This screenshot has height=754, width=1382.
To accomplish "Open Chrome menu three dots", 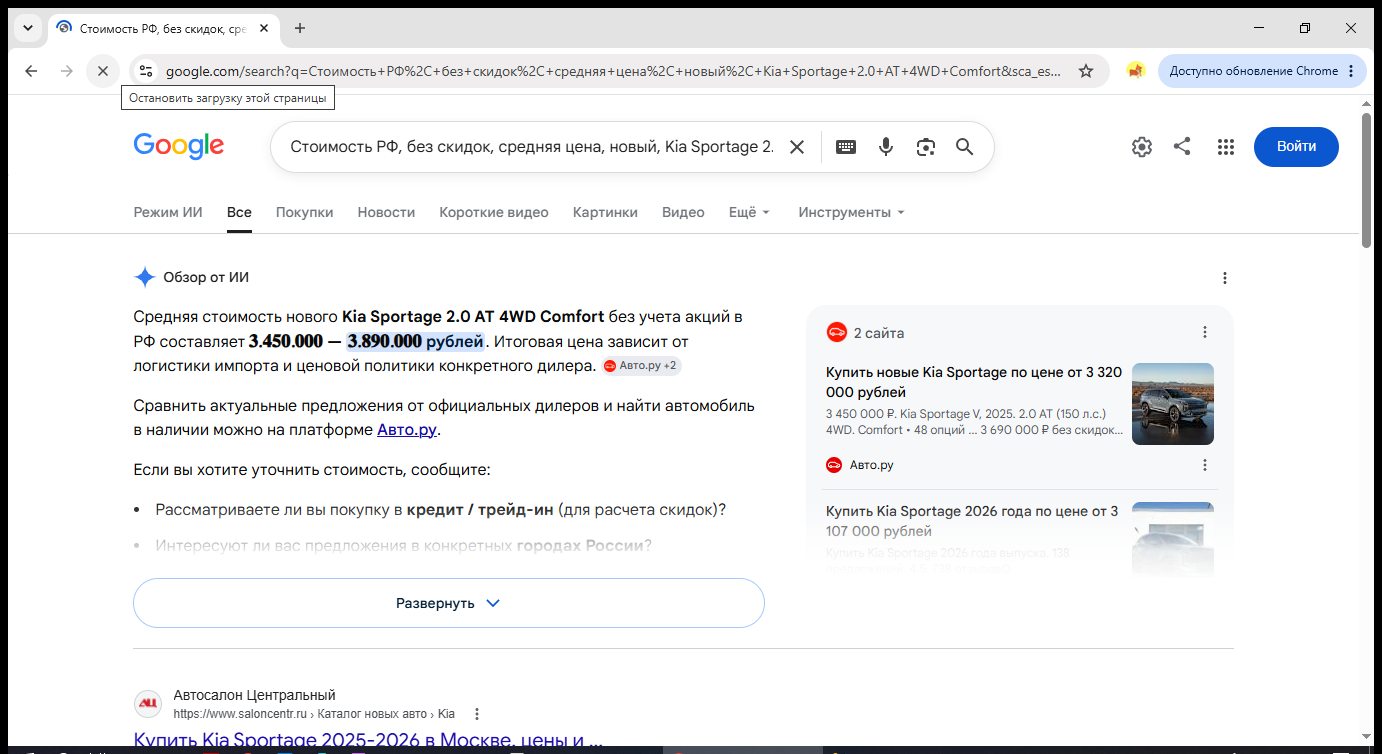I will [x=1351, y=71].
